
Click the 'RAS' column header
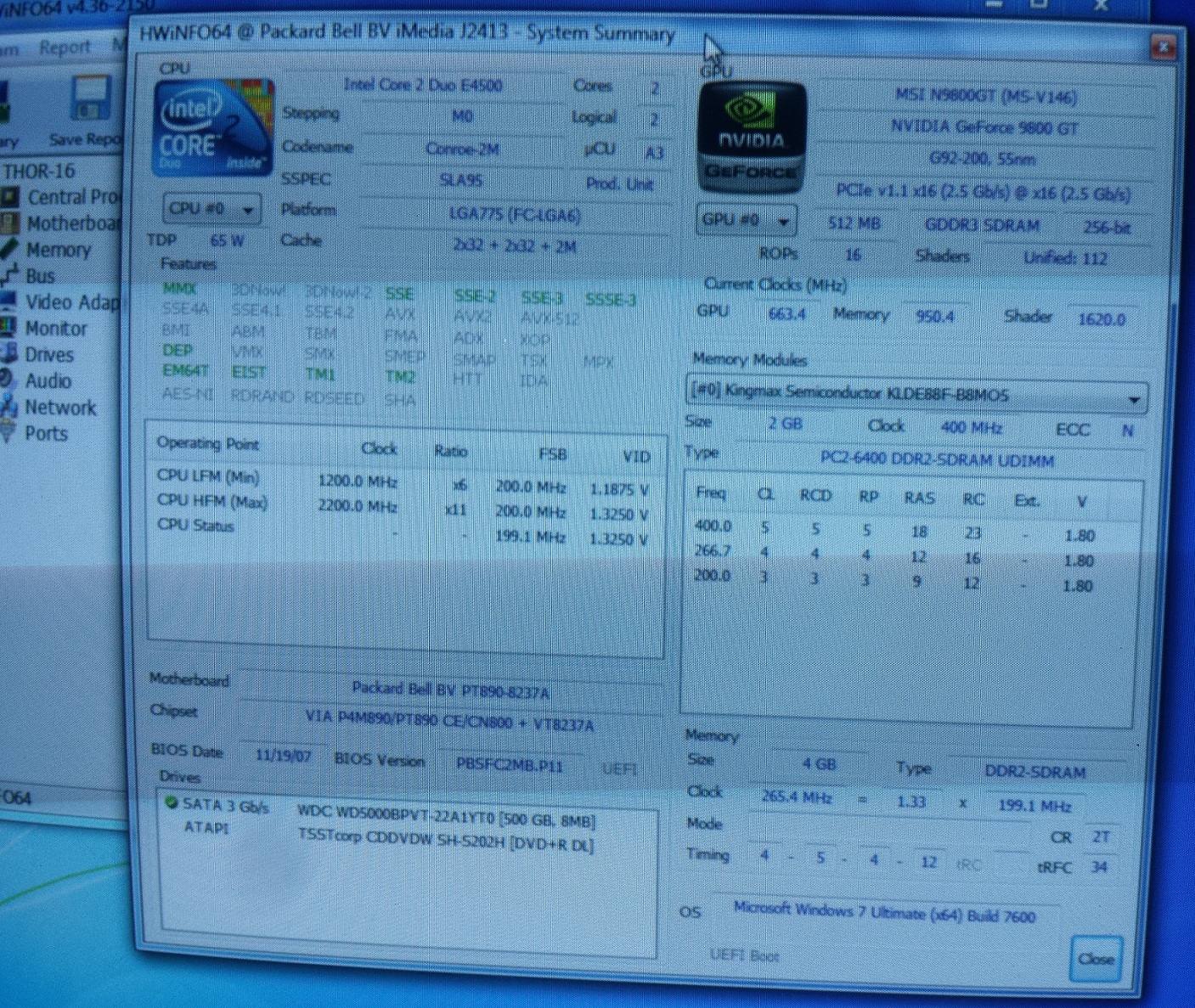[x=919, y=498]
